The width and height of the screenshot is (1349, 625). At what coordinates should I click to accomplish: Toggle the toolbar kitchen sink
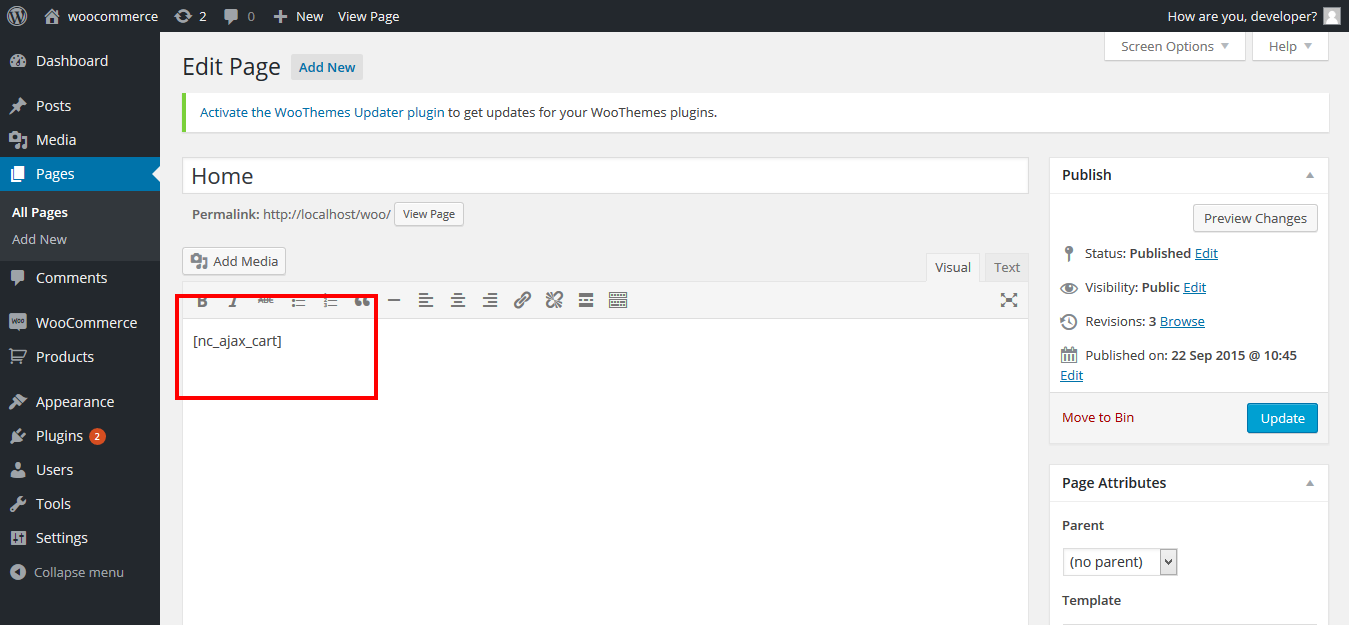(618, 300)
